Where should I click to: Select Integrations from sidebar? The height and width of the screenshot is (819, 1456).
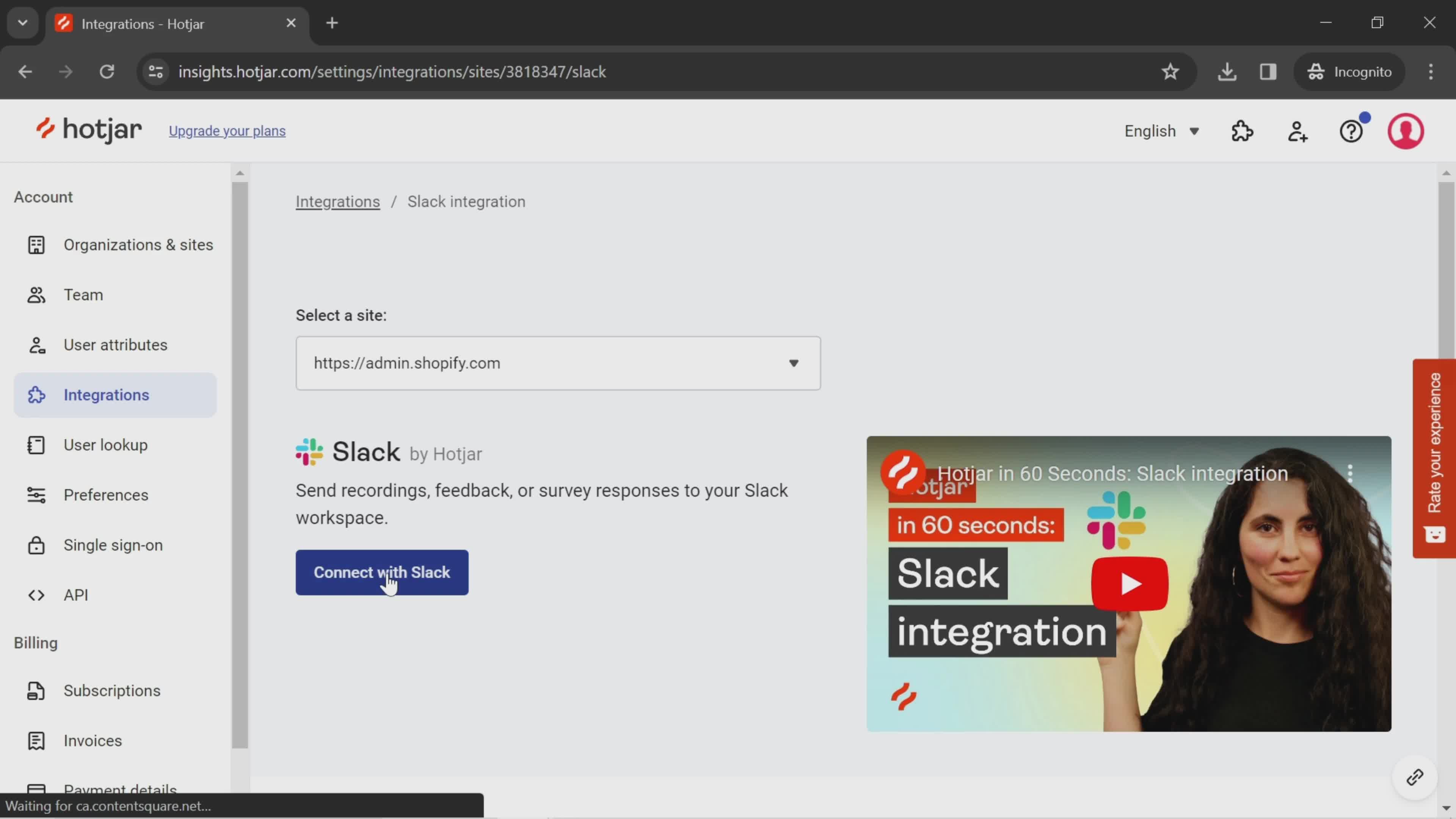click(106, 394)
